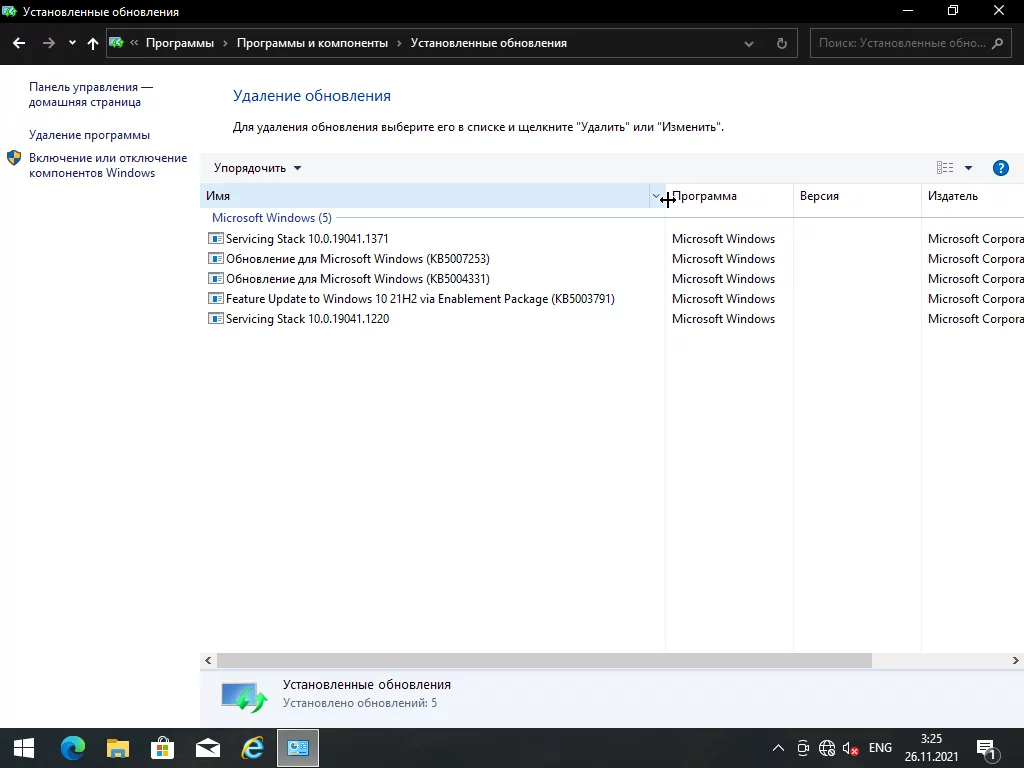Viewport: 1024px width, 768px height.
Task: Click the horizontal scrollbar left arrow
Action: tap(208, 660)
